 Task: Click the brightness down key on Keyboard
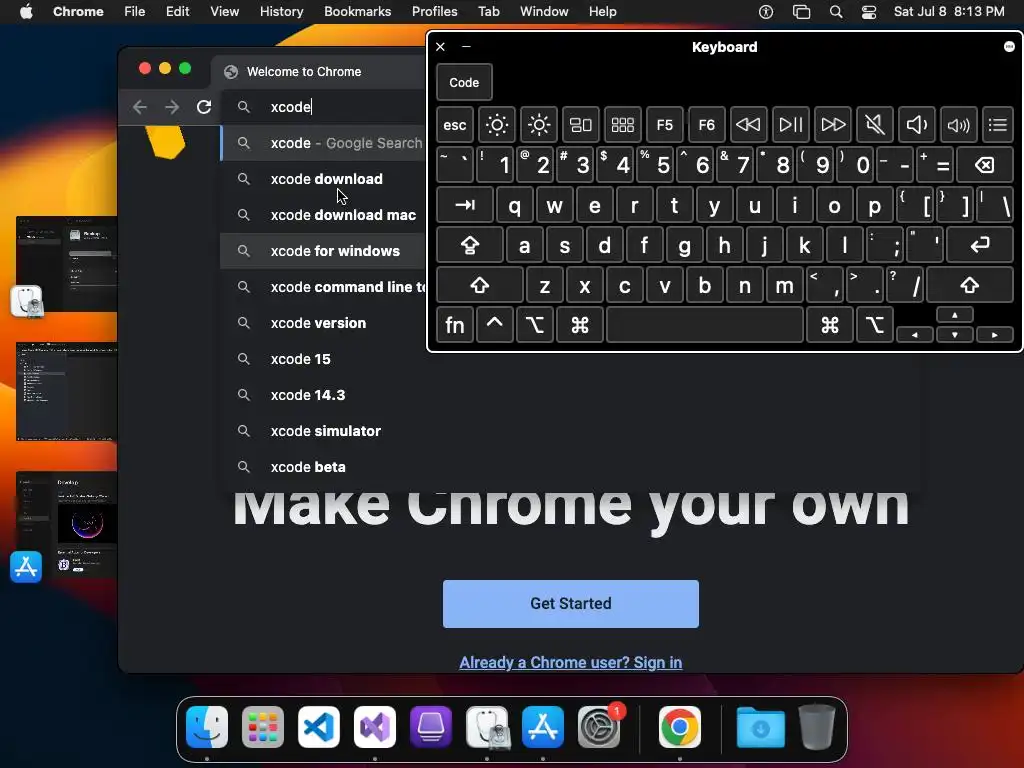497,125
